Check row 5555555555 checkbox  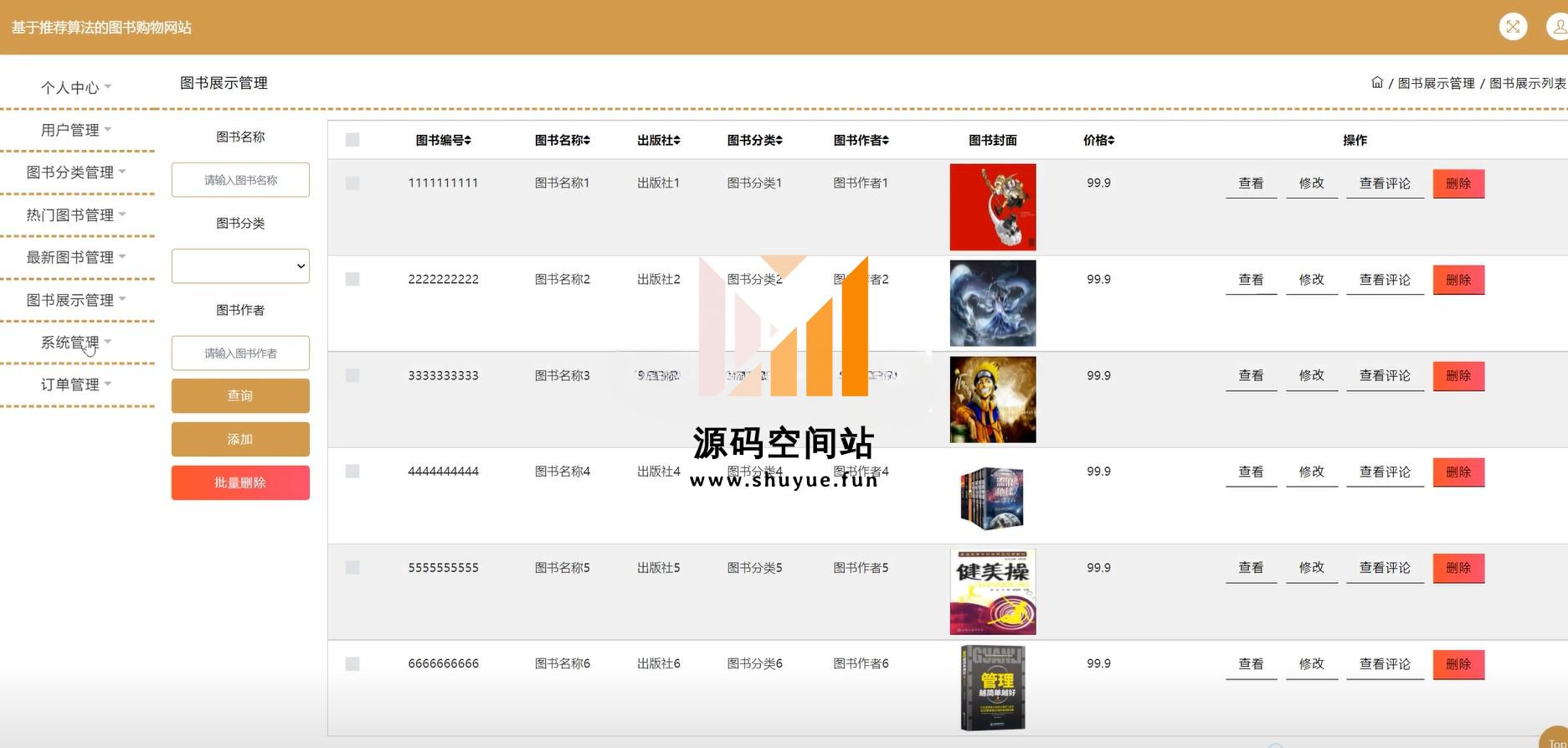click(352, 567)
